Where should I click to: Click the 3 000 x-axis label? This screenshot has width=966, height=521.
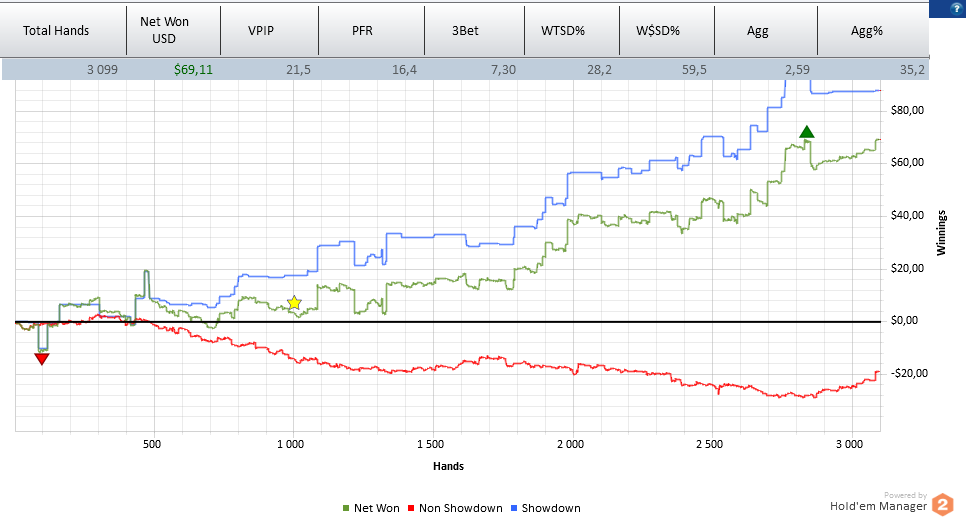pos(850,444)
